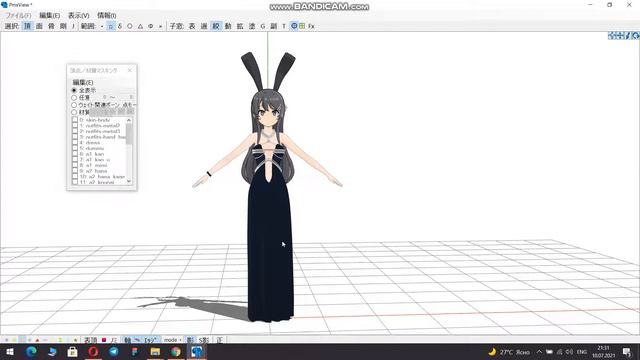Open Figma from taskbar

coord(135,352)
